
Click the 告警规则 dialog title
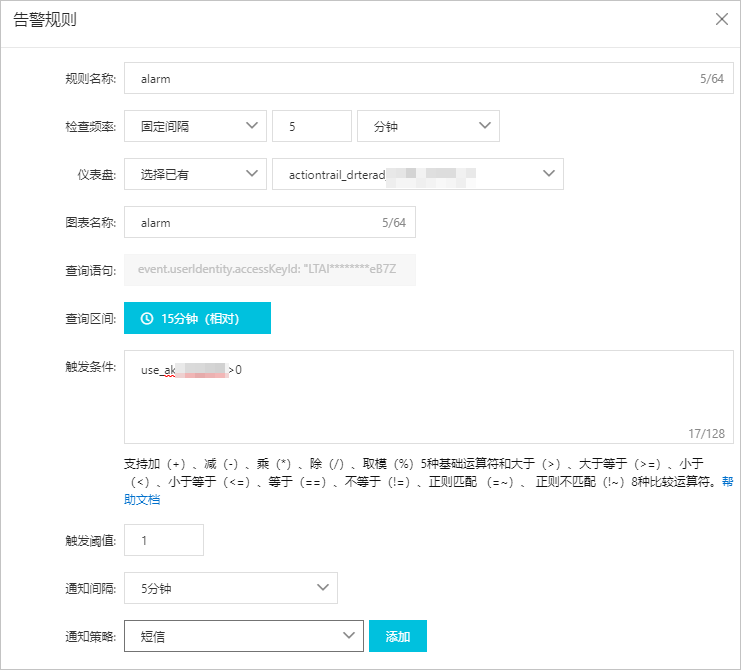pyautogui.click(x=45, y=20)
